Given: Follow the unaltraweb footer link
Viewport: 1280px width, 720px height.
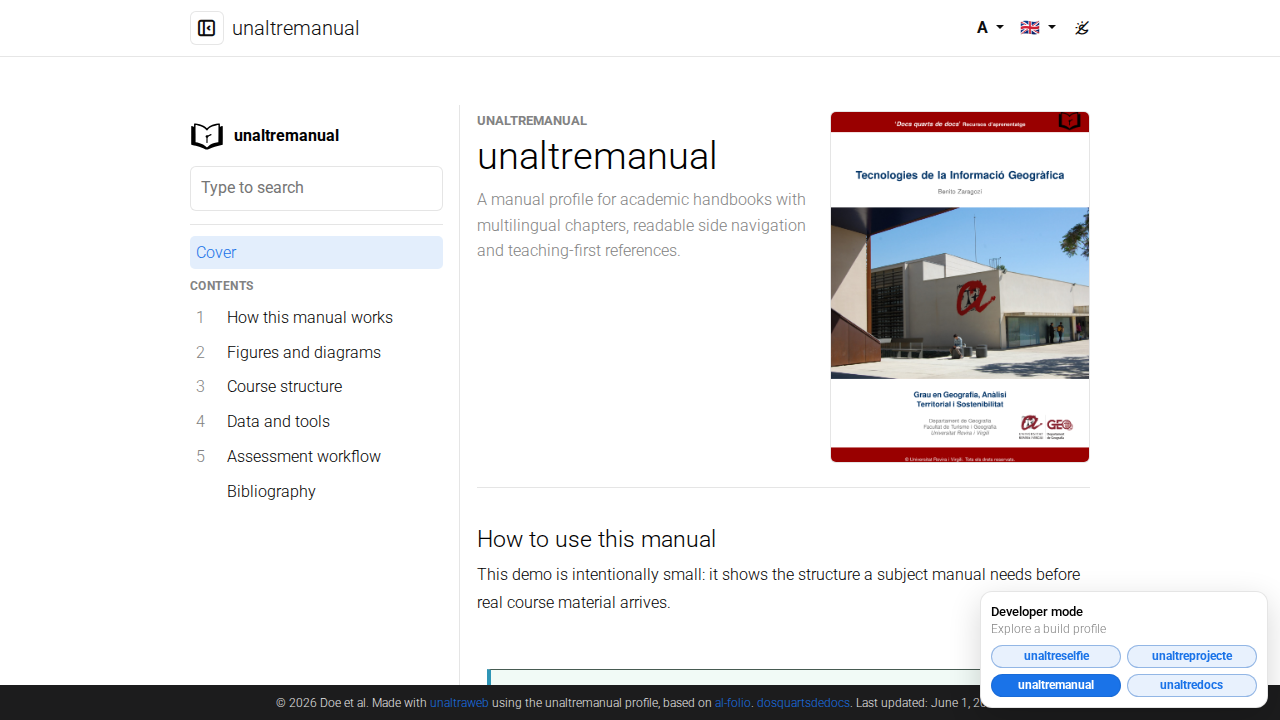Looking at the screenshot, I should pyautogui.click(x=459, y=703).
